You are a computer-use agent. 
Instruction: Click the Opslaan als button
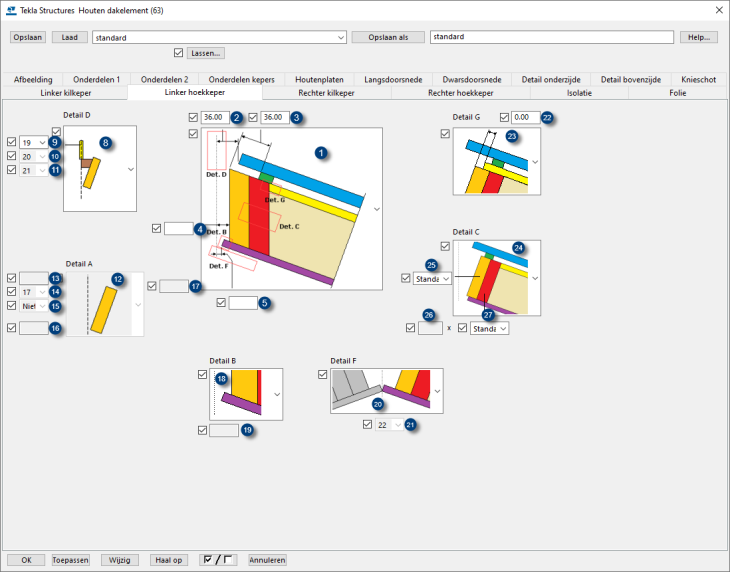(x=388, y=37)
